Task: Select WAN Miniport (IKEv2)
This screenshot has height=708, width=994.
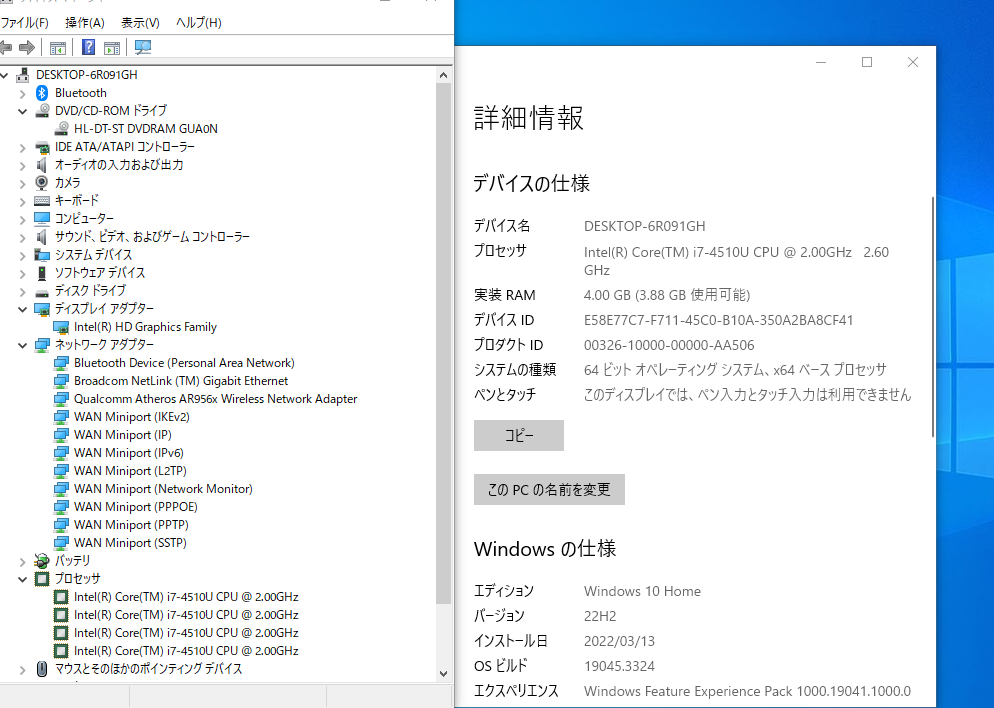Action: [x=132, y=417]
